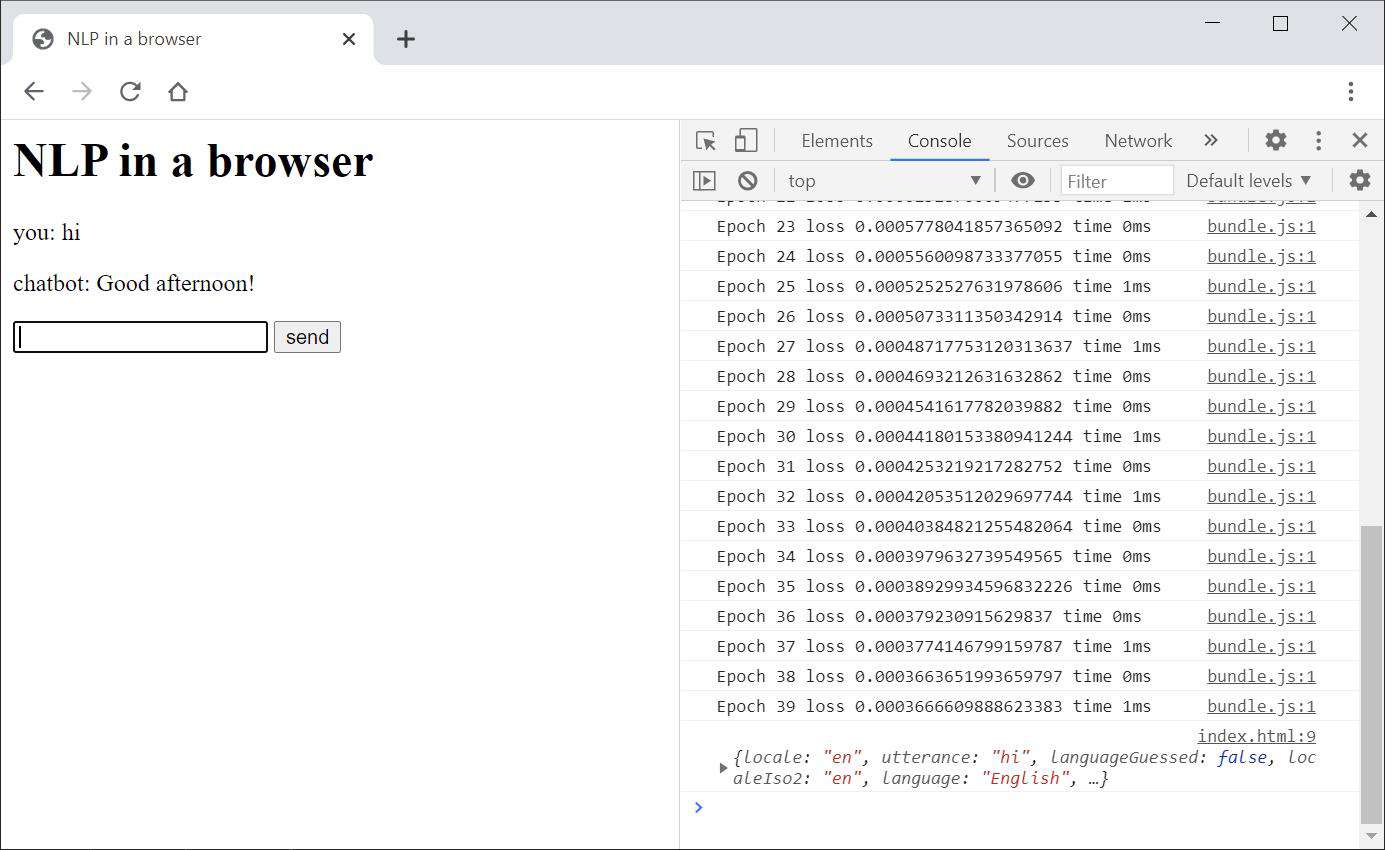This screenshot has height=850, width=1385.
Task: Open the index.html:9 source link
Action: (1256, 736)
